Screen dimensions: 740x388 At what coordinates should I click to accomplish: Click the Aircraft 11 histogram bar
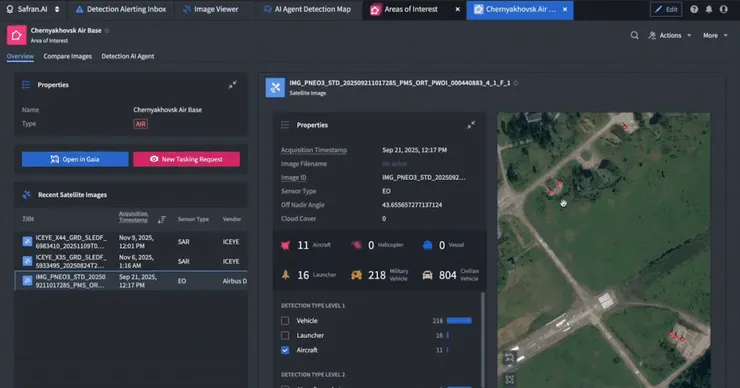coord(448,350)
